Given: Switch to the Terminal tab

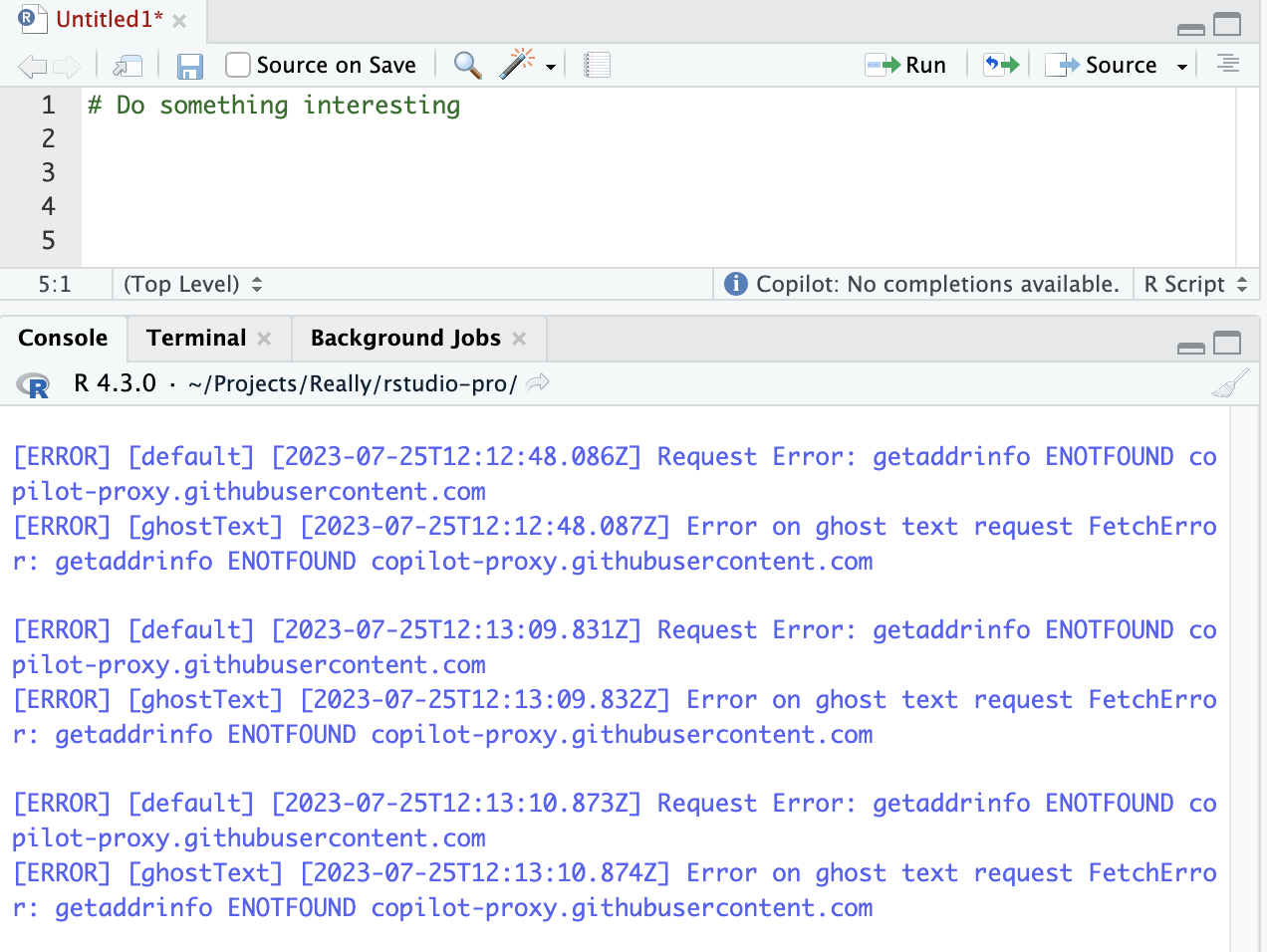Looking at the screenshot, I should click(x=195, y=338).
